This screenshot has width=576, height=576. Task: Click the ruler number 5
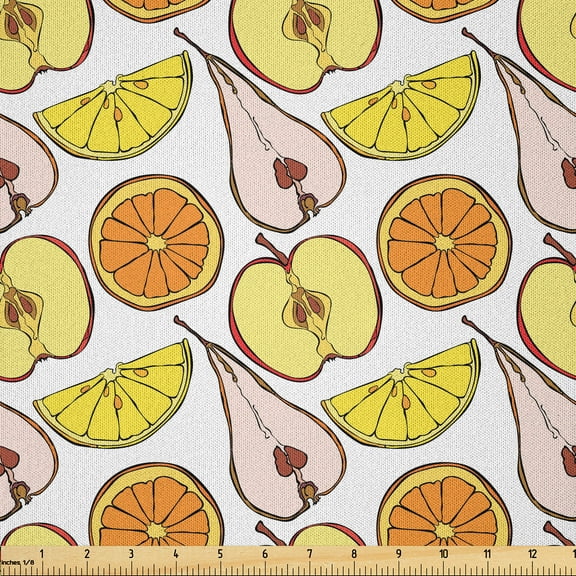(220, 554)
